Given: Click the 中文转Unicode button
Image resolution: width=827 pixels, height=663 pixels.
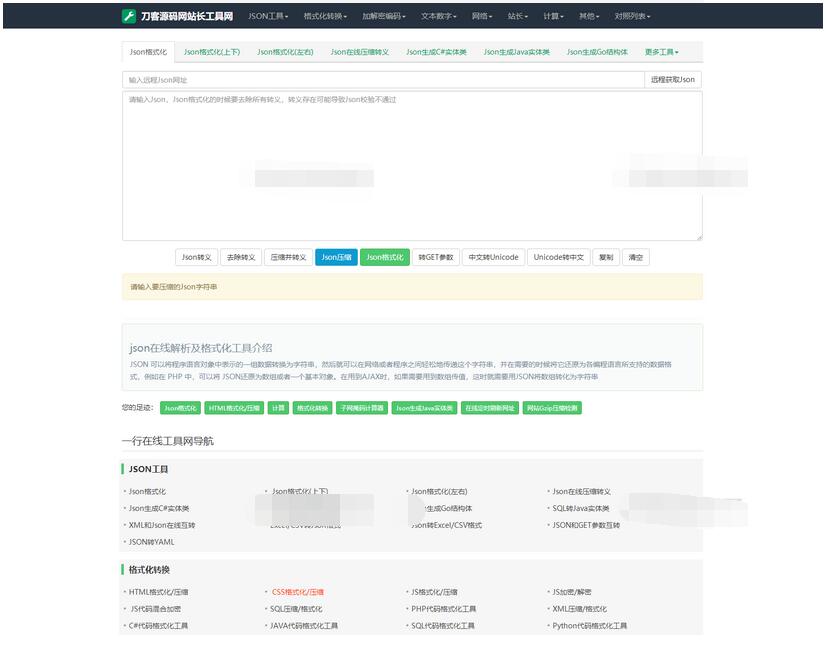Looking at the screenshot, I should [493, 257].
